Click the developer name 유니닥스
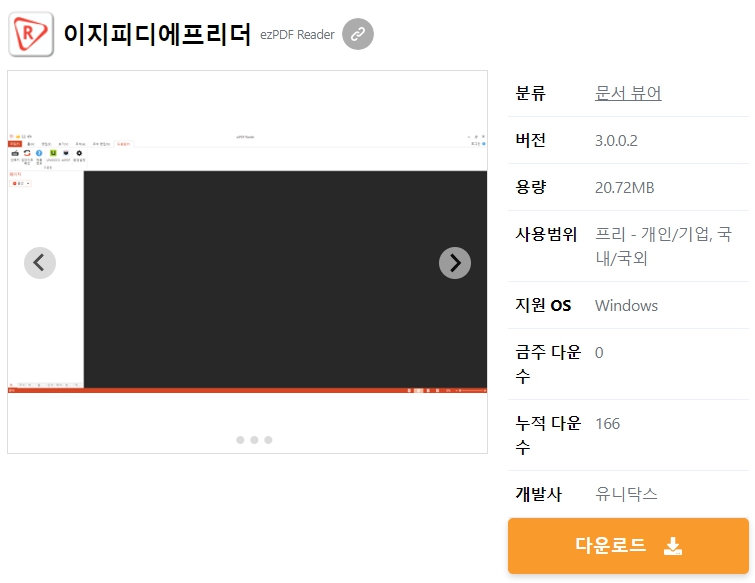Screen dimensions: 755x583 (x=626, y=494)
